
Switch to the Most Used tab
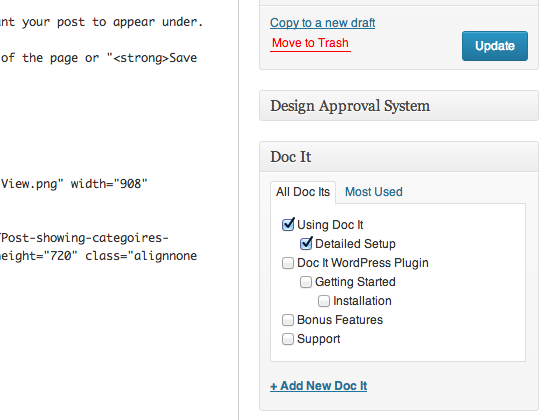tap(373, 192)
